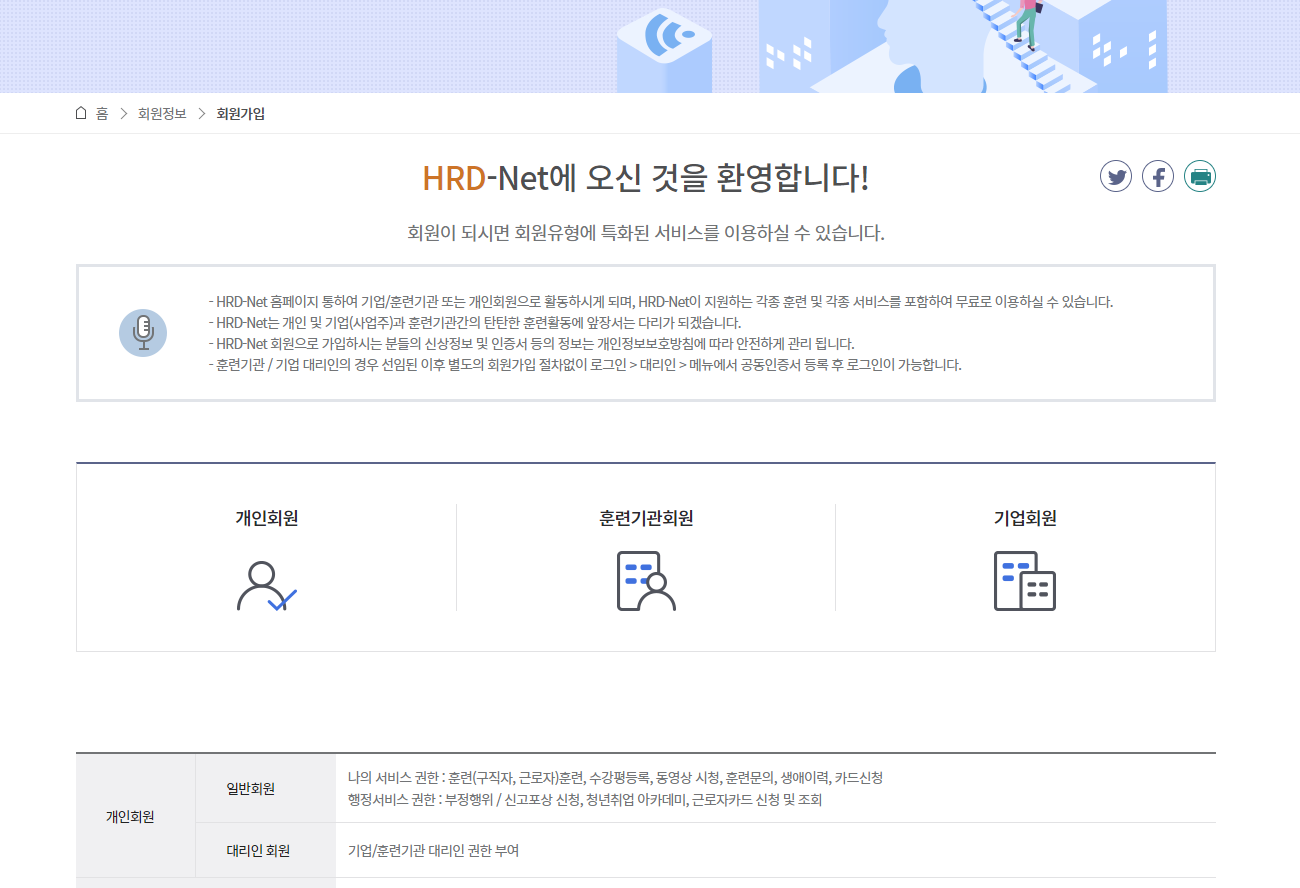Image resolution: width=1300 pixels, height=888 pixels.
Task: Click the '기업/훈련기관 대리인 권한 부여' text
Action: [x=433, y=851]
